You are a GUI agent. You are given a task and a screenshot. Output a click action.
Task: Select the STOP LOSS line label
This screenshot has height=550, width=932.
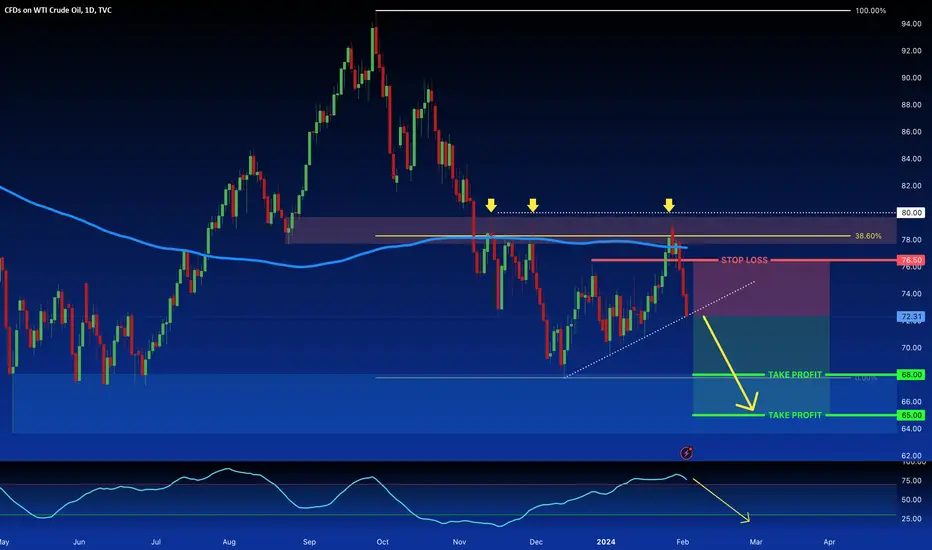[744, 260]
